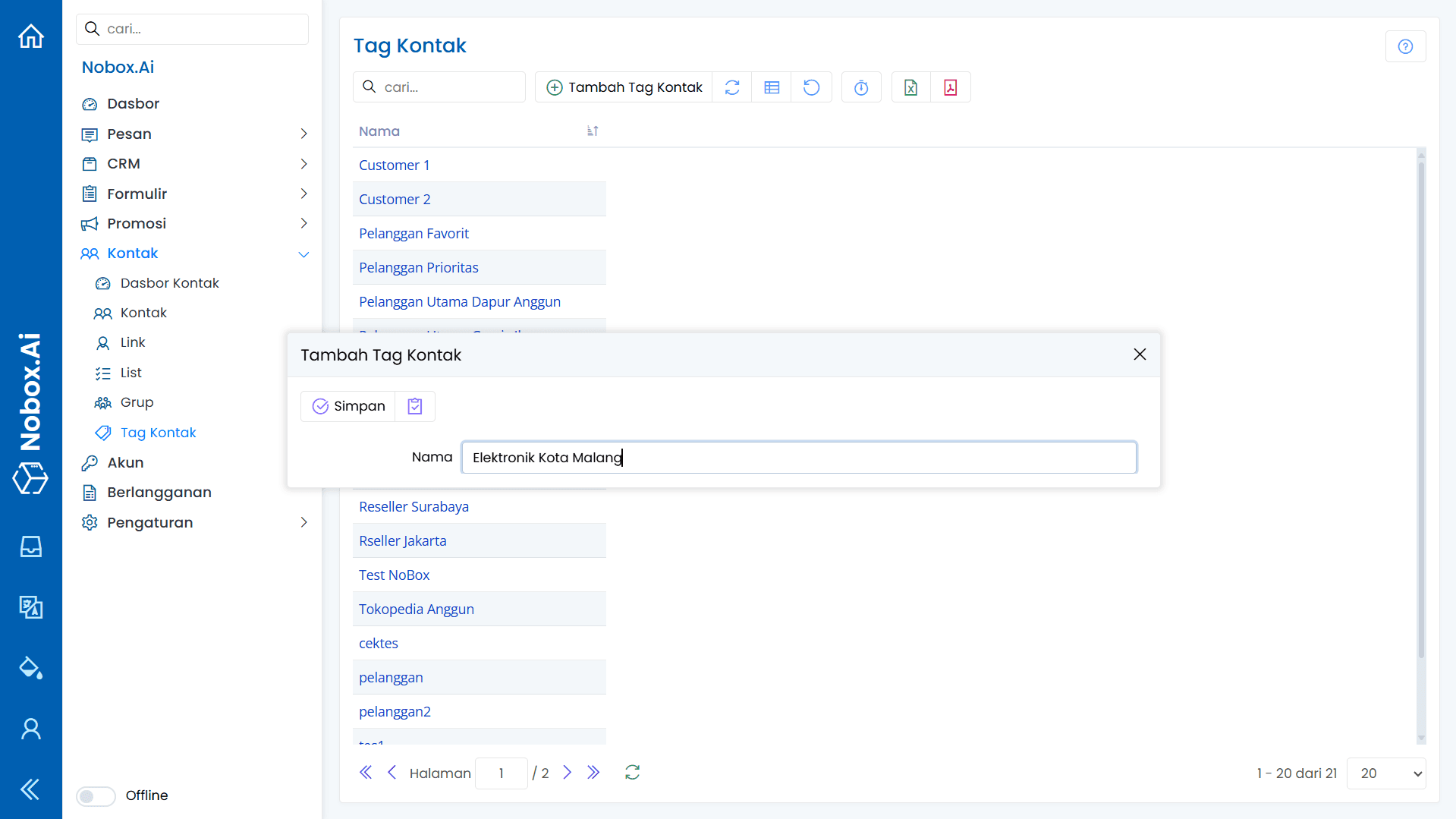Toggle the Offline switch
Viewport: 1456px width, 819px height.
95,796
